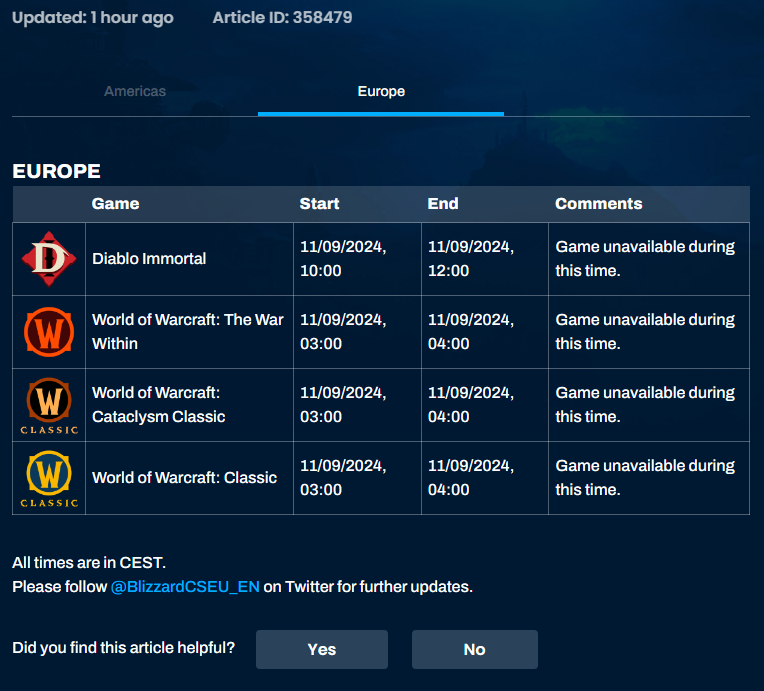
Task: Click Cataclysm Classic start time cell
Action: (x=357, y=405)
